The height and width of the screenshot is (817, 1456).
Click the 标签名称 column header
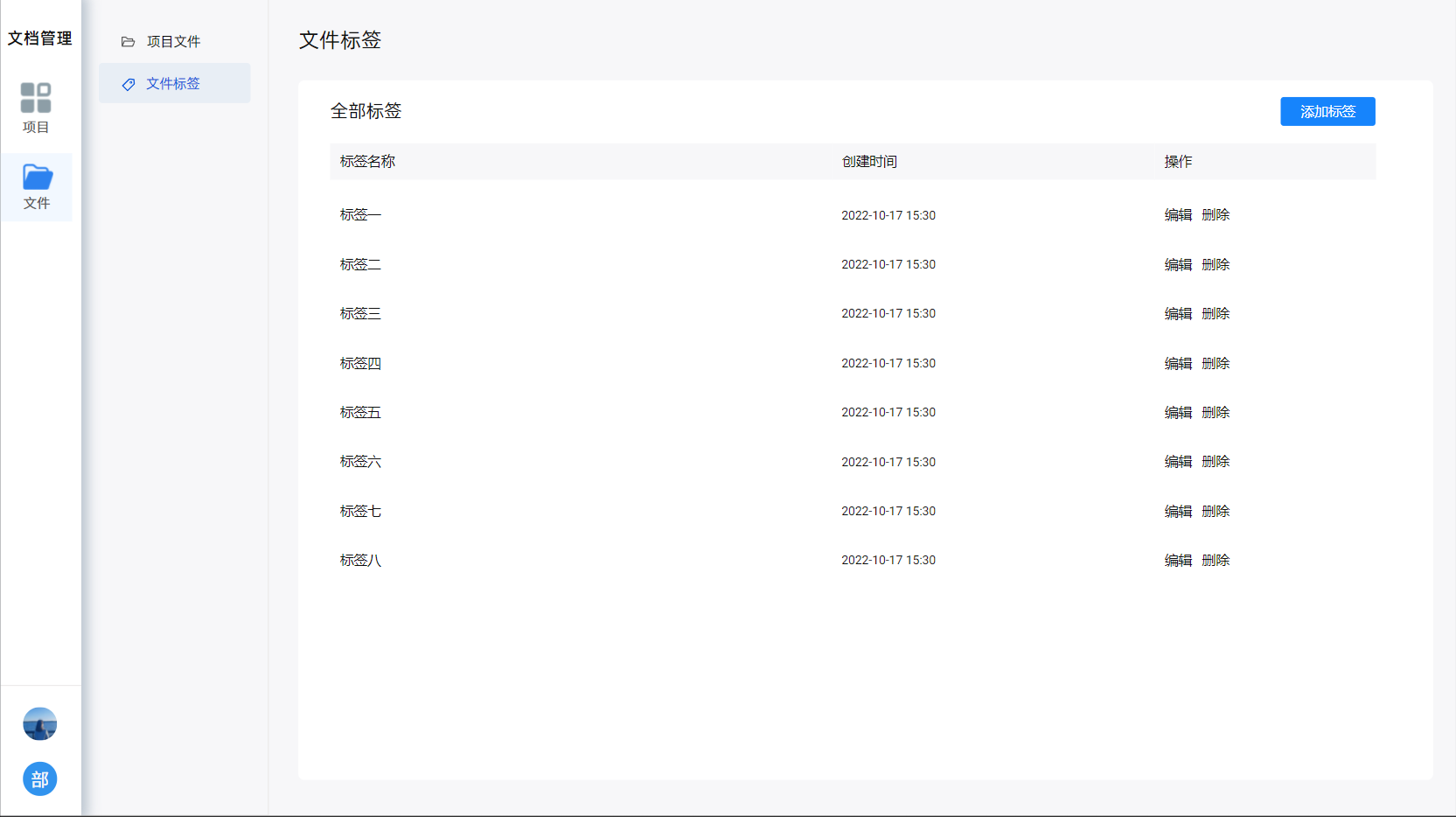367,162
